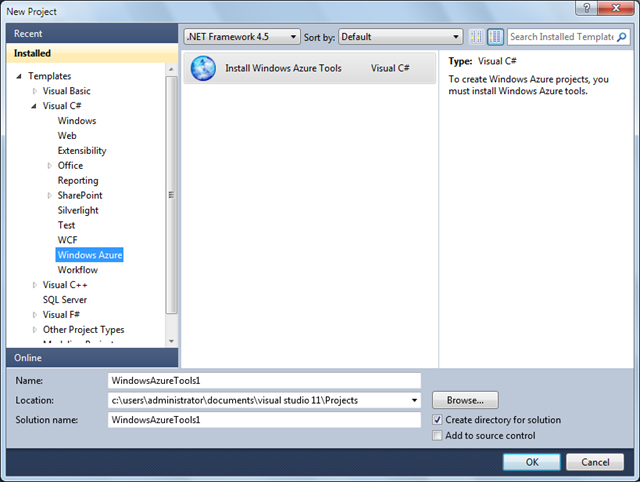Click the Windows Azure globe icon
Screen dimensions: 640x482
click(203, 68)
